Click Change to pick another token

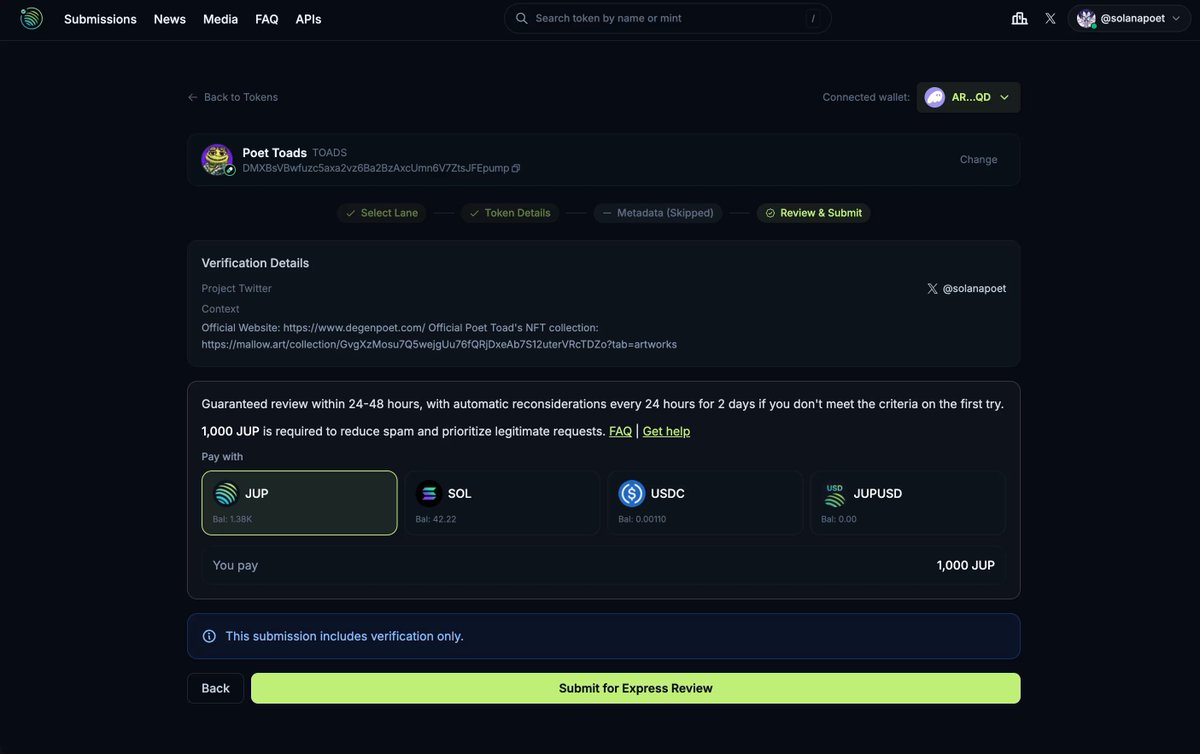tap(979, 159)
